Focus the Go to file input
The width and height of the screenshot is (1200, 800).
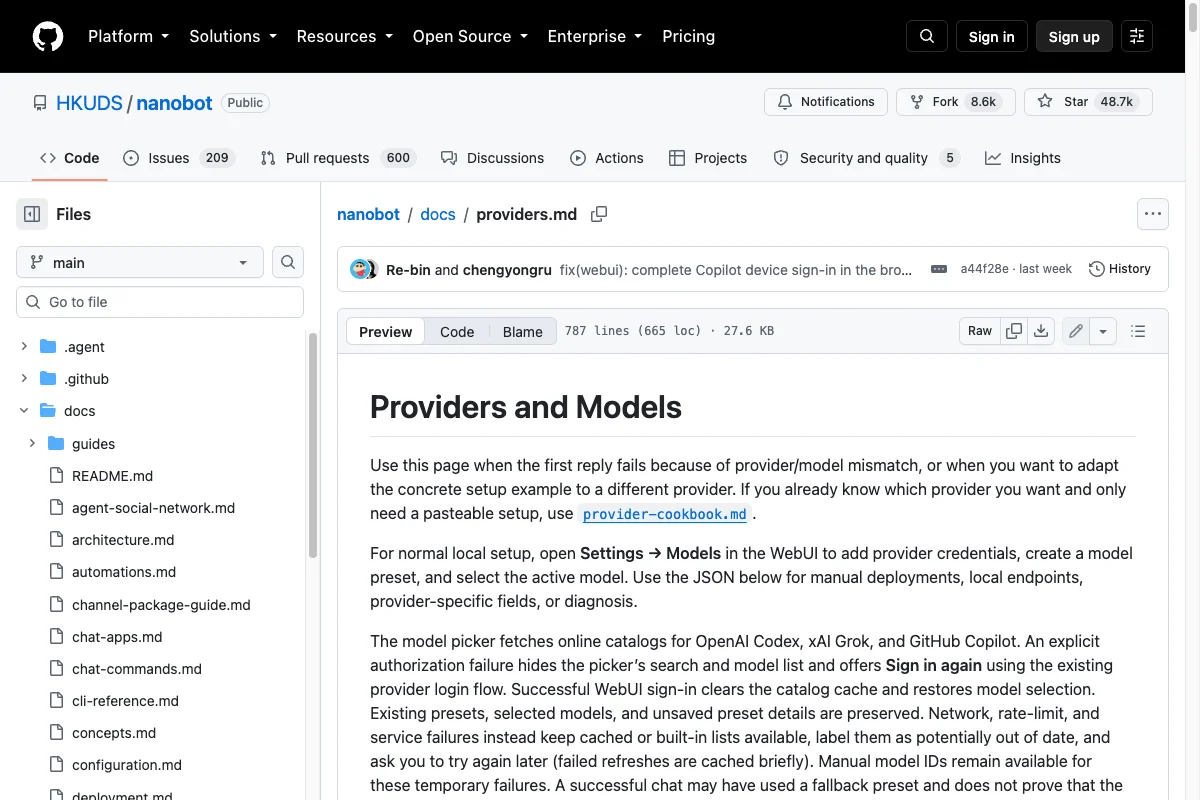tap(160, 302)
